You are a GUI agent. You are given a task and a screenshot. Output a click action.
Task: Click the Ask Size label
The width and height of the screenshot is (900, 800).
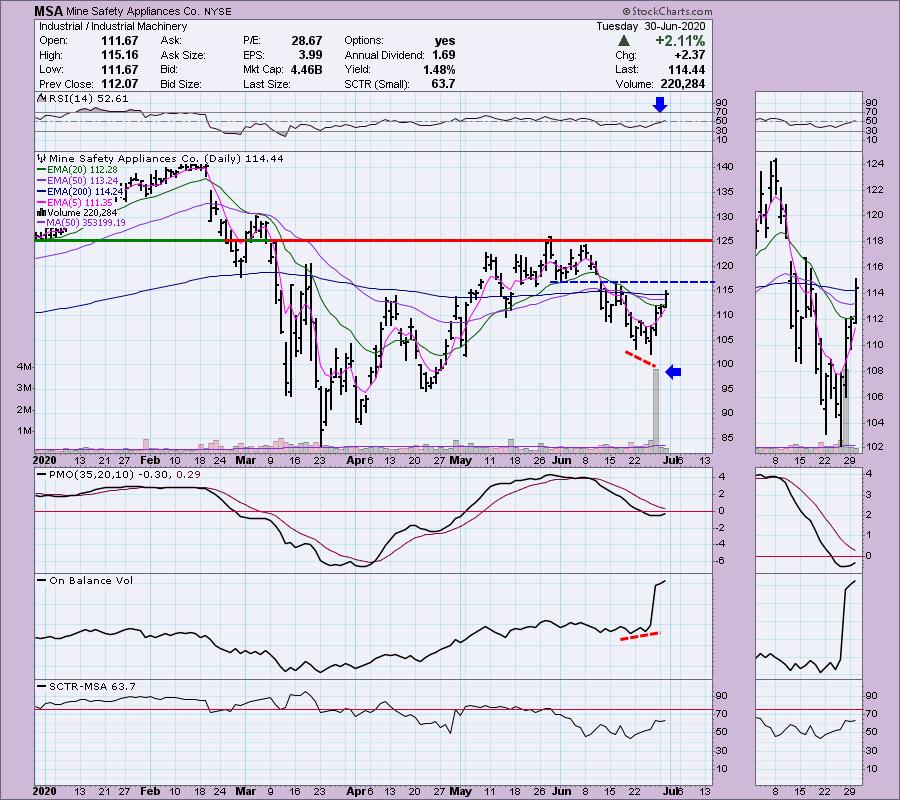[183, 55]
